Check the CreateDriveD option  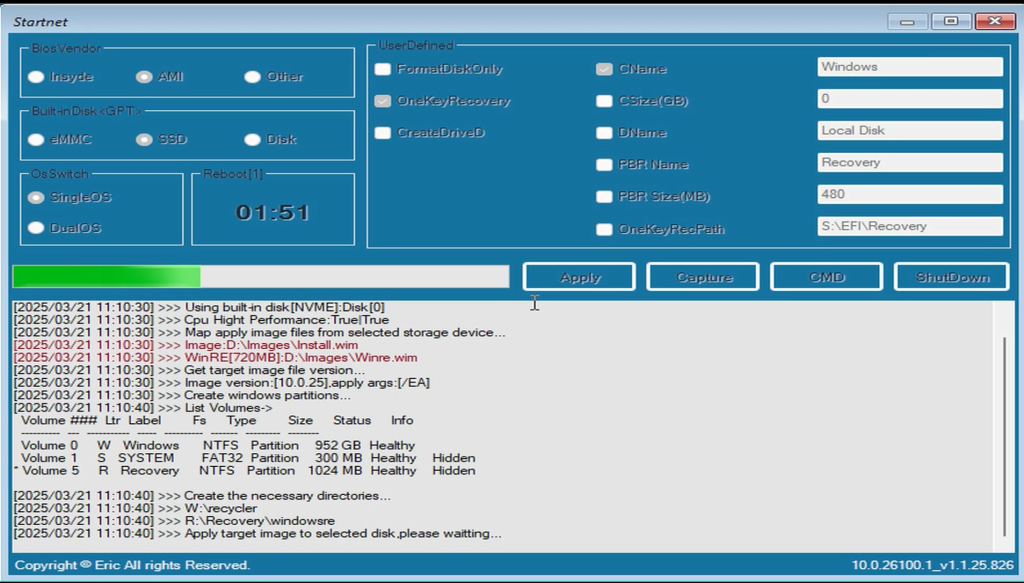point(383,133)
